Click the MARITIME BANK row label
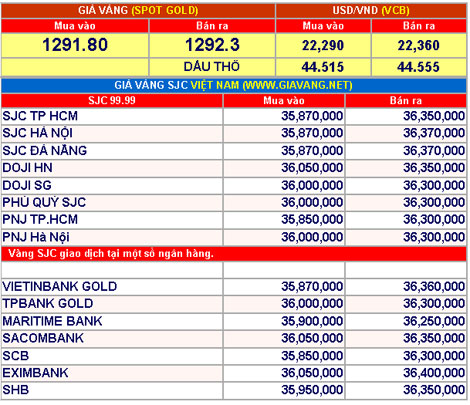470x405 pixels. [52, 321]
